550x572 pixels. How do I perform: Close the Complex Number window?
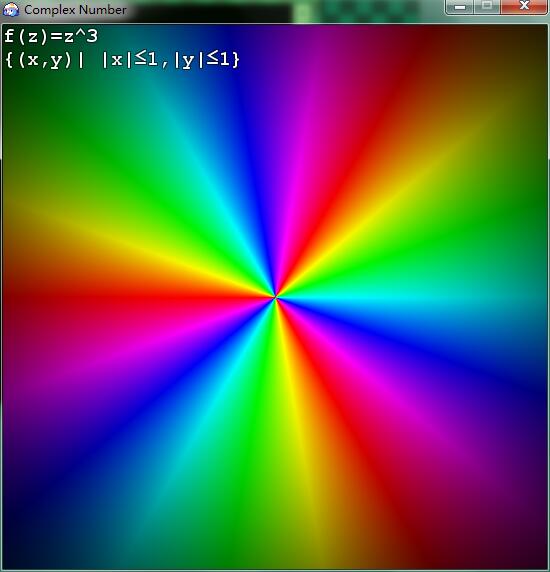pos(524,7)
